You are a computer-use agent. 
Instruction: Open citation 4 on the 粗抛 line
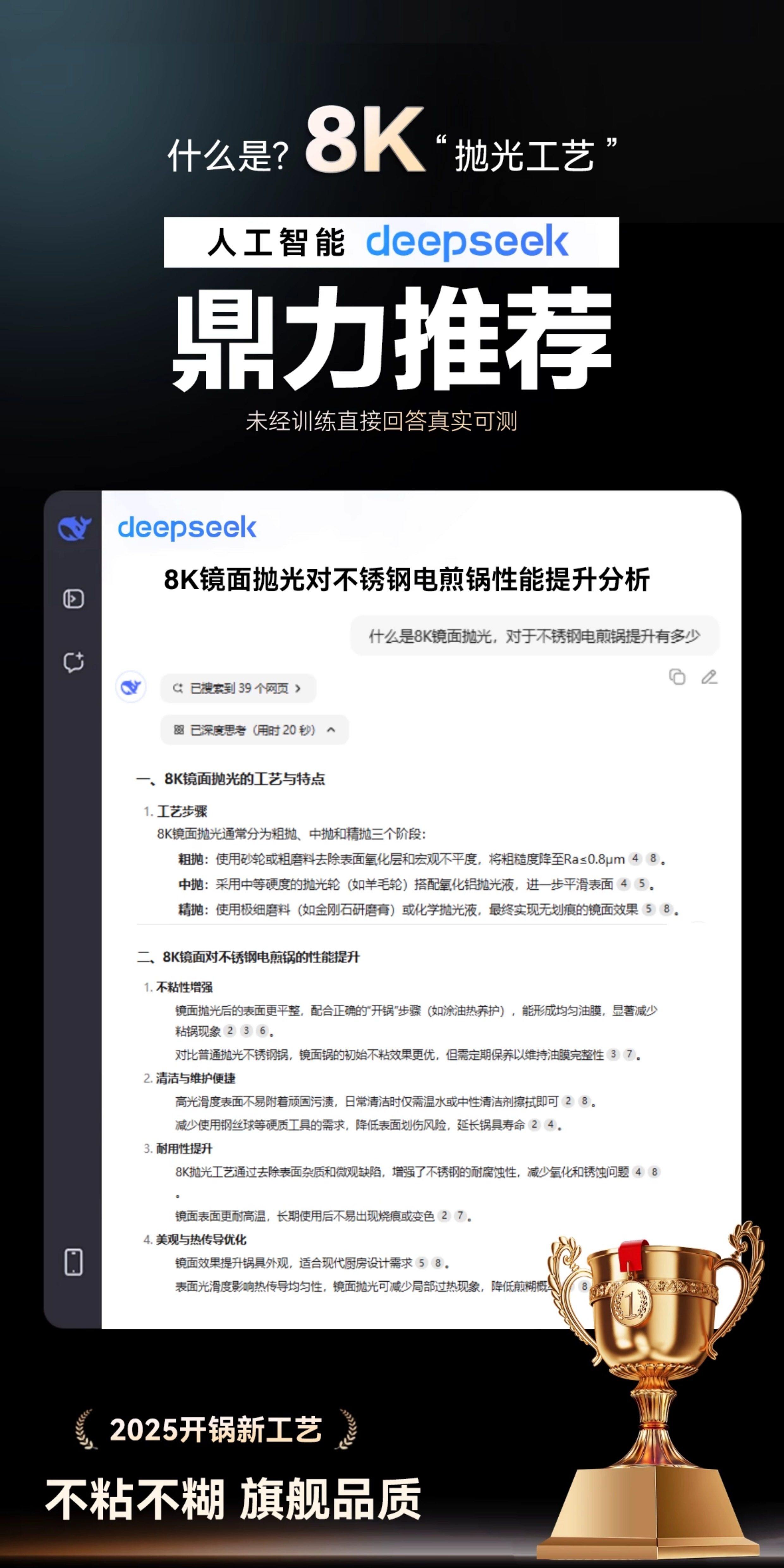[x=635, y=859]
